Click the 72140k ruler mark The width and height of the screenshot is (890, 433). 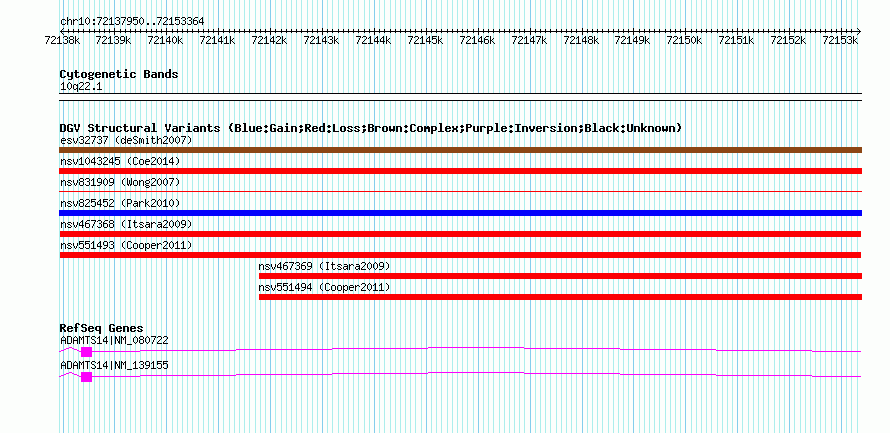point(166,40)
